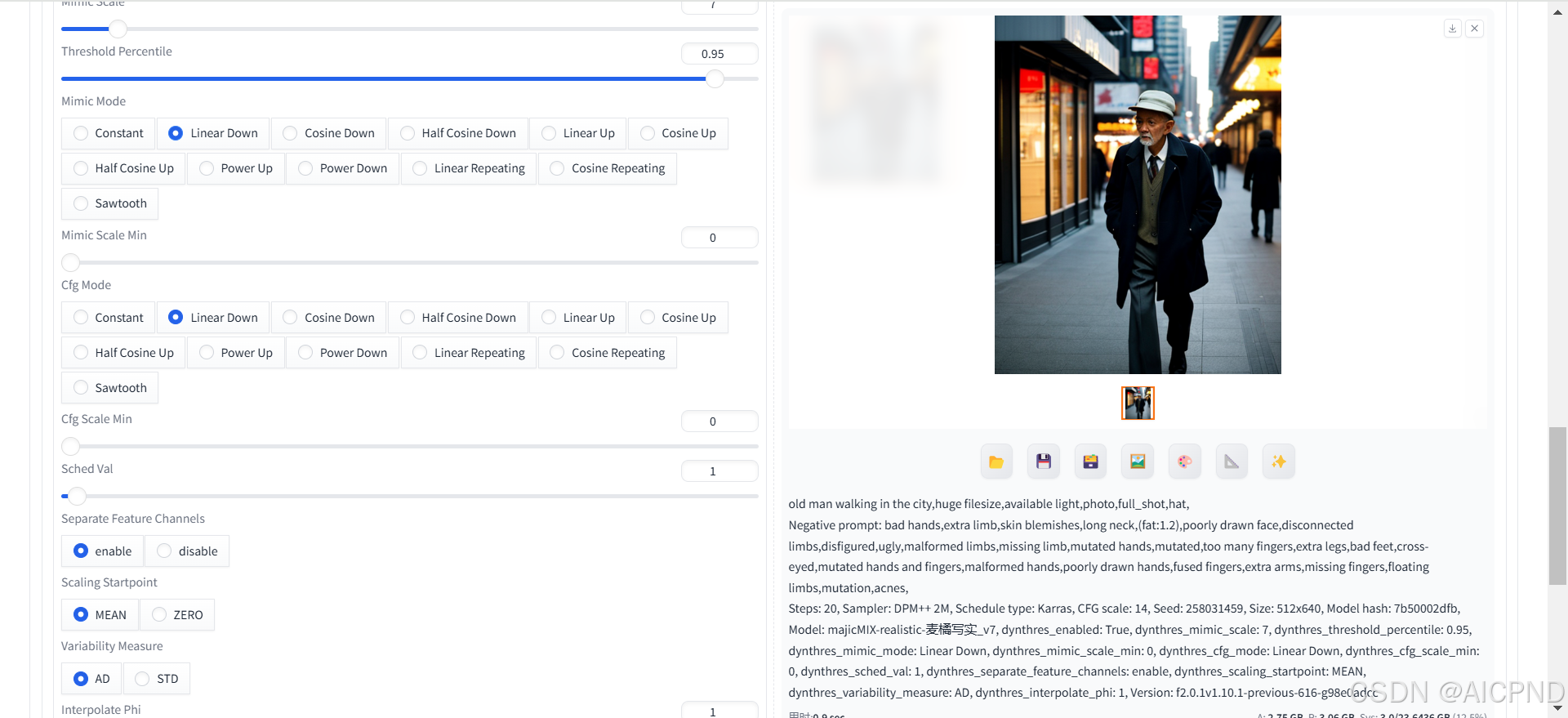Click the Mimic Scale Min slider handle

tap(71, 262)
